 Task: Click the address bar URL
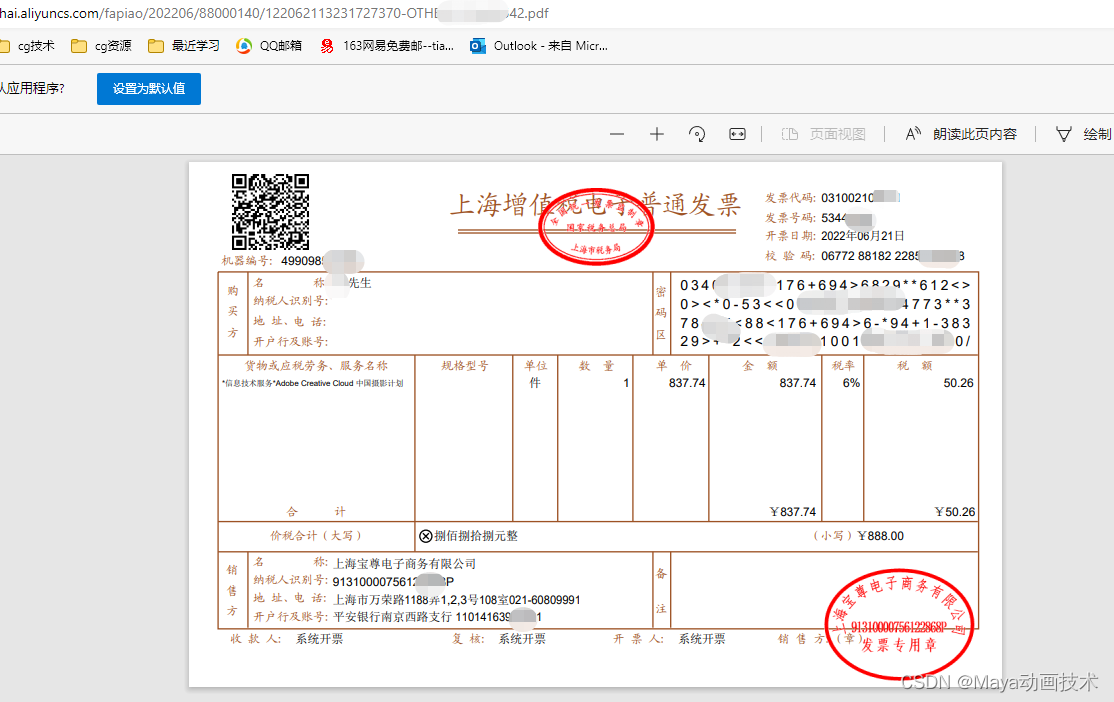point(274,14)
